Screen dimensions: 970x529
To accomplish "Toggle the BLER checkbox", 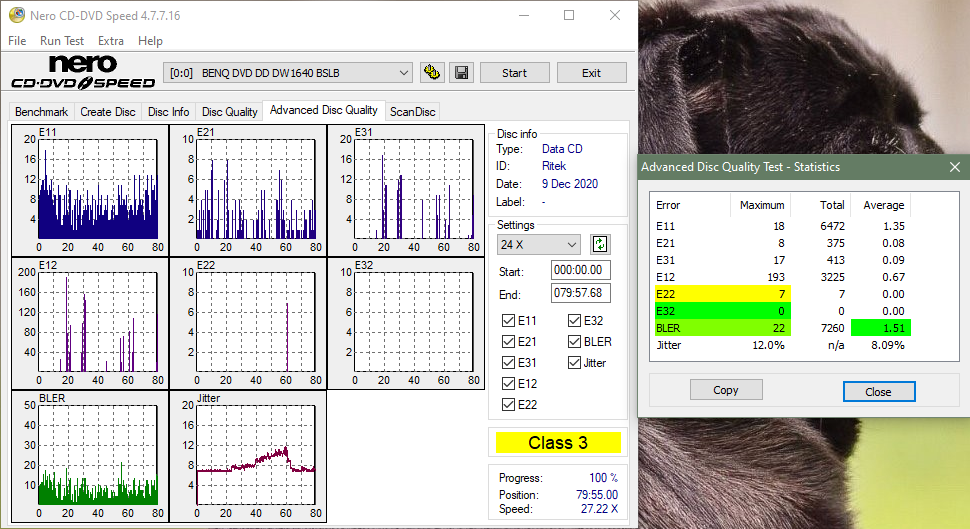I will coord(574,342).
